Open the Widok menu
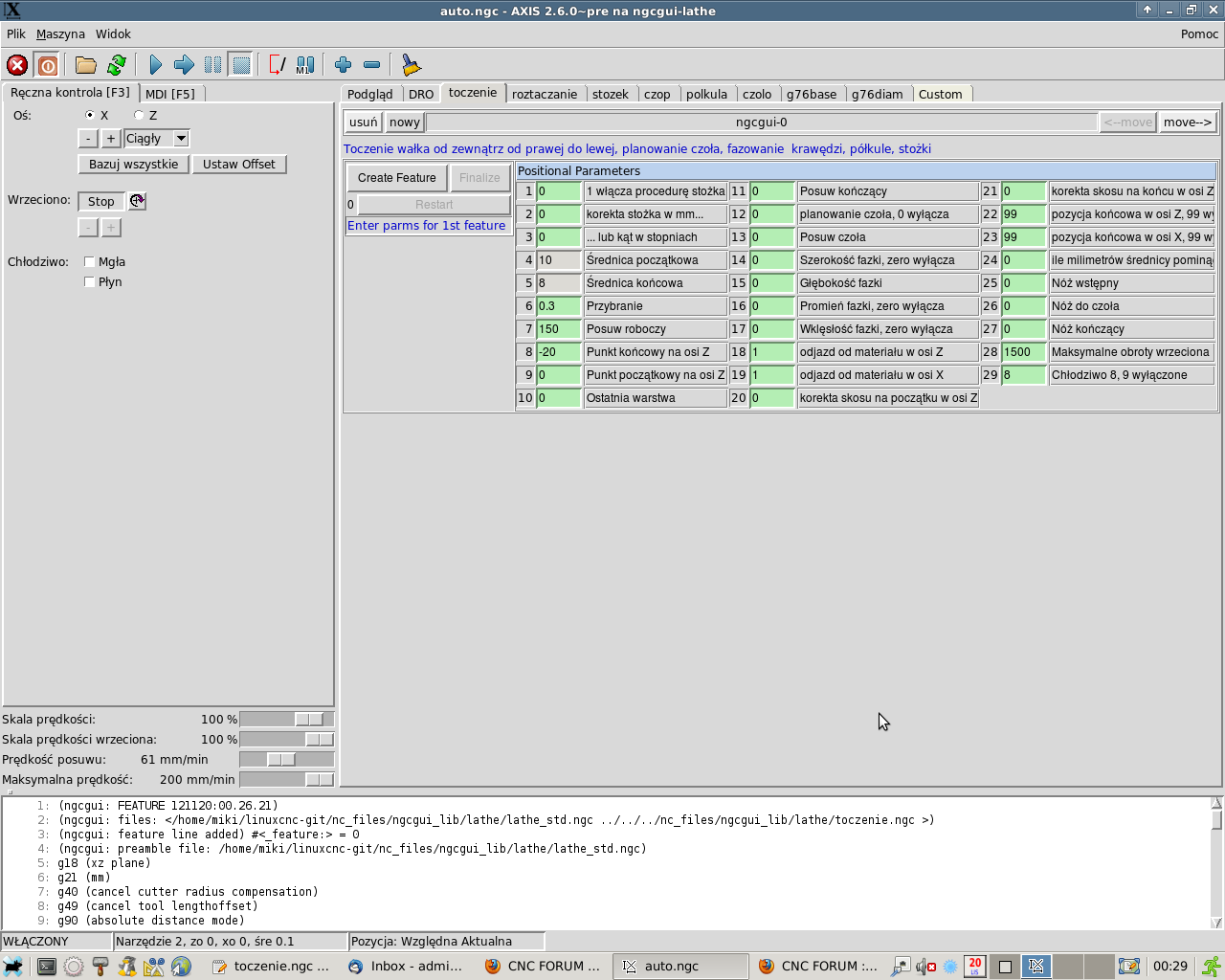This screenshot has width=1225, height=980. [x=113, y=34]
